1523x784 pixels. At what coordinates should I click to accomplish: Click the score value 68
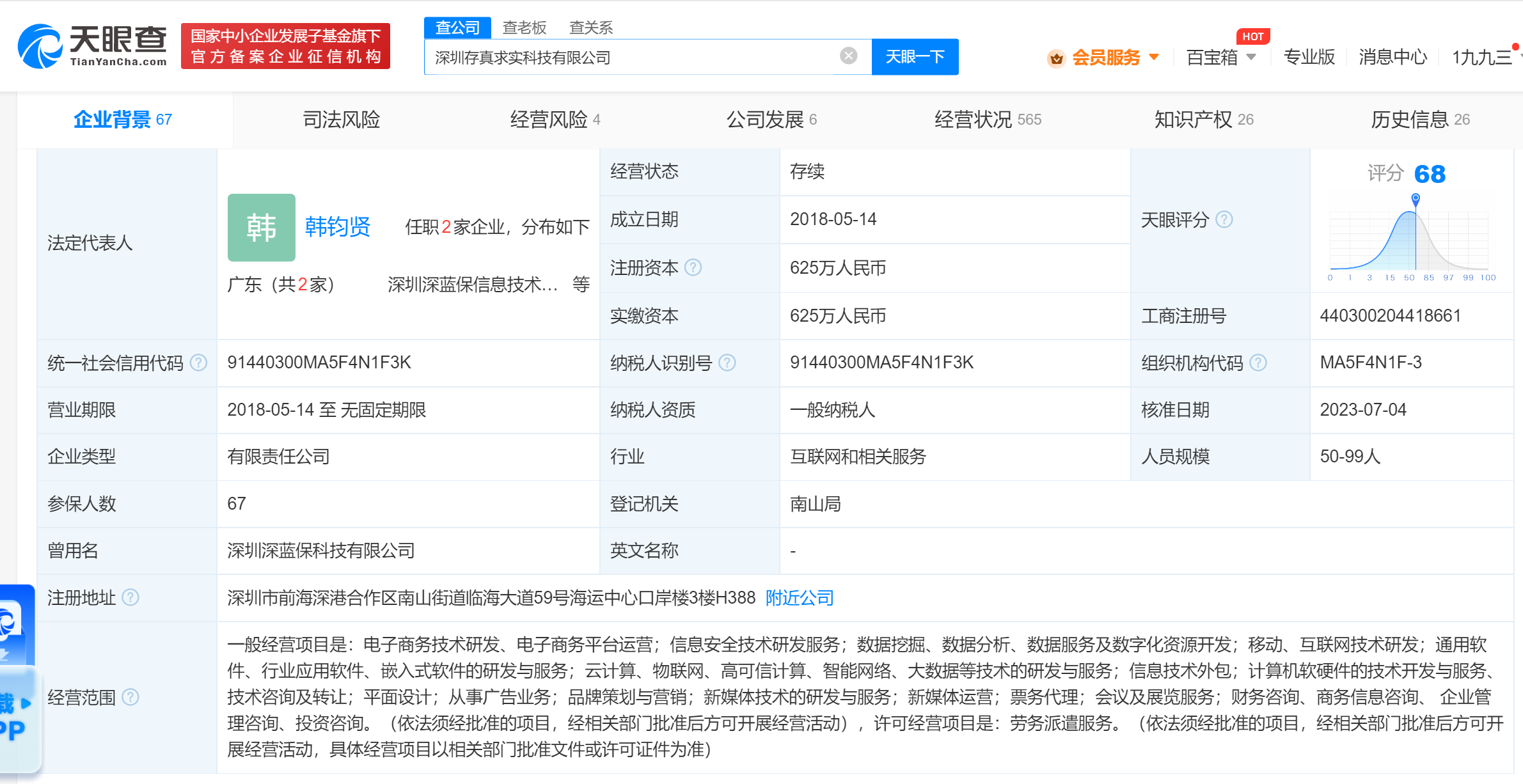(1430, 174)
